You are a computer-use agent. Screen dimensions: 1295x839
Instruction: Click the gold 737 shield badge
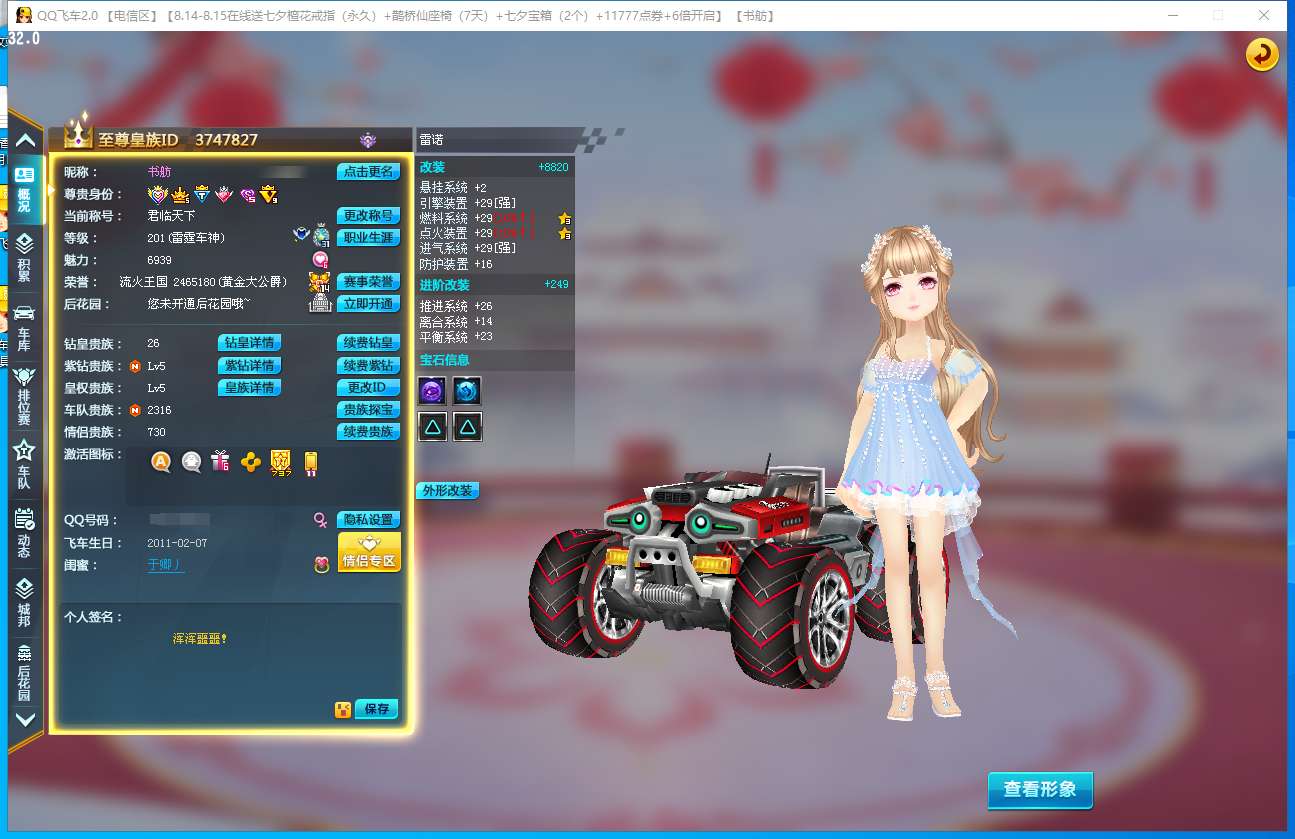coord(281,462)
